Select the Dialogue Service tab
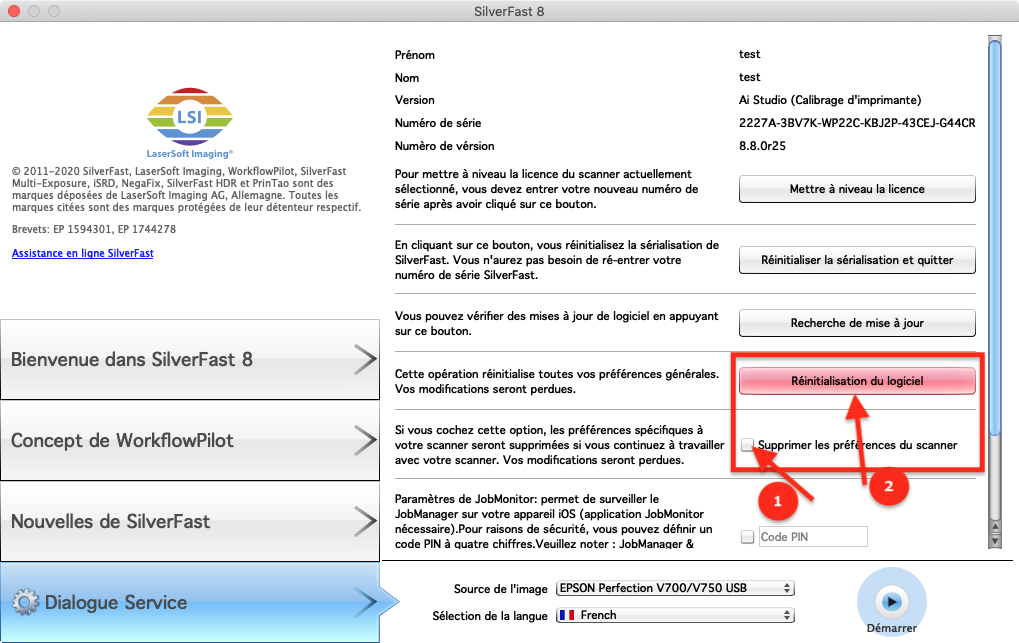The image size is (1019, 643). (x=190, y=602)
